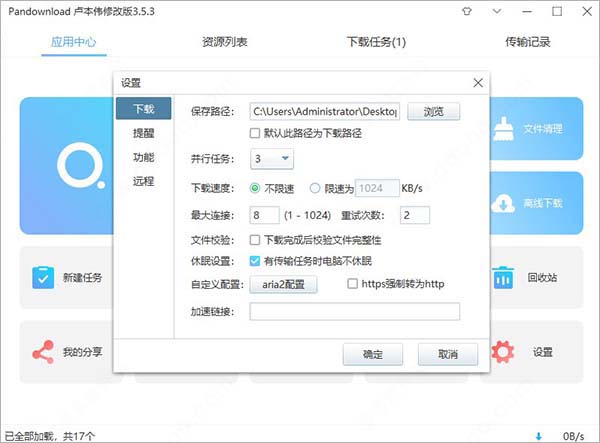Image resolution: width=600 pixels, height=443 pixels.
Task: Select 不限速 radio option
Action: tap(255, 188)
